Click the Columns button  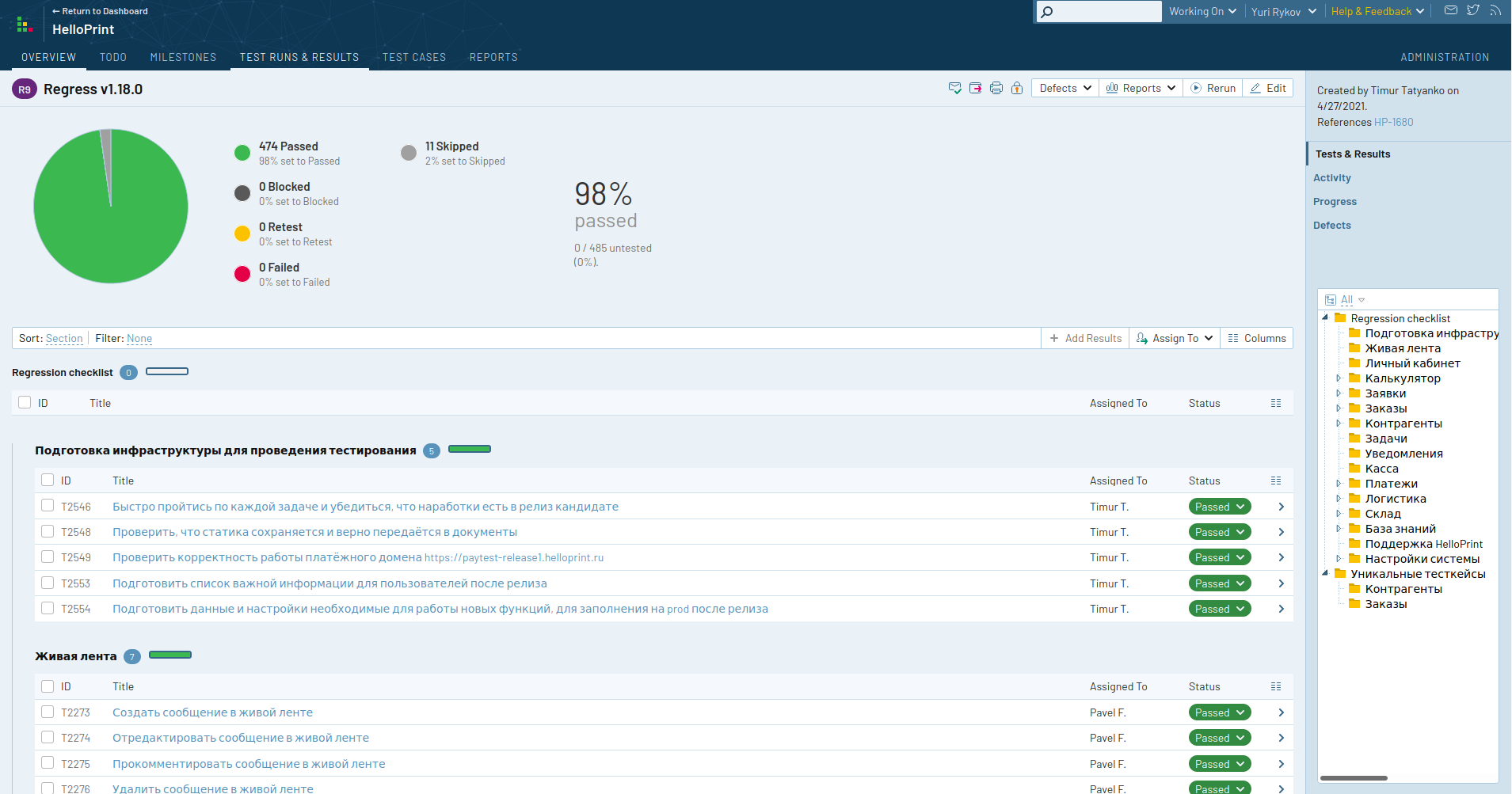pos(1257,338)
